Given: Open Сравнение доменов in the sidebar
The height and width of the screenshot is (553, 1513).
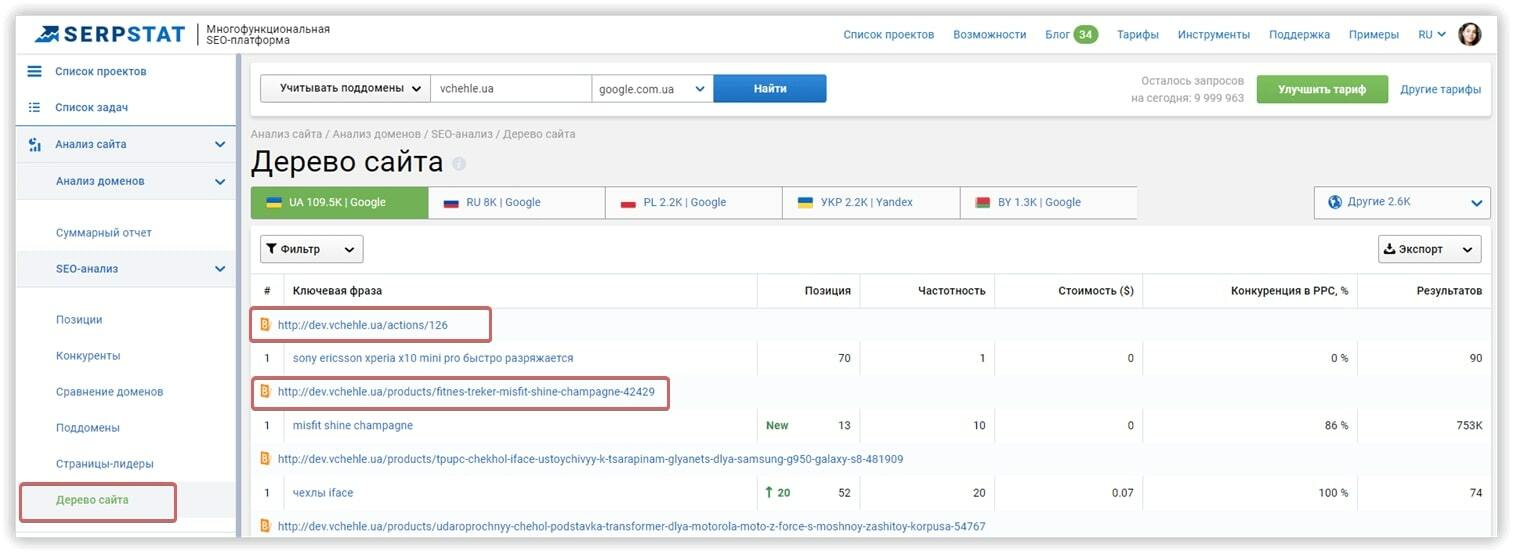Looking at the screenshot, I should (x=109, y=391).
